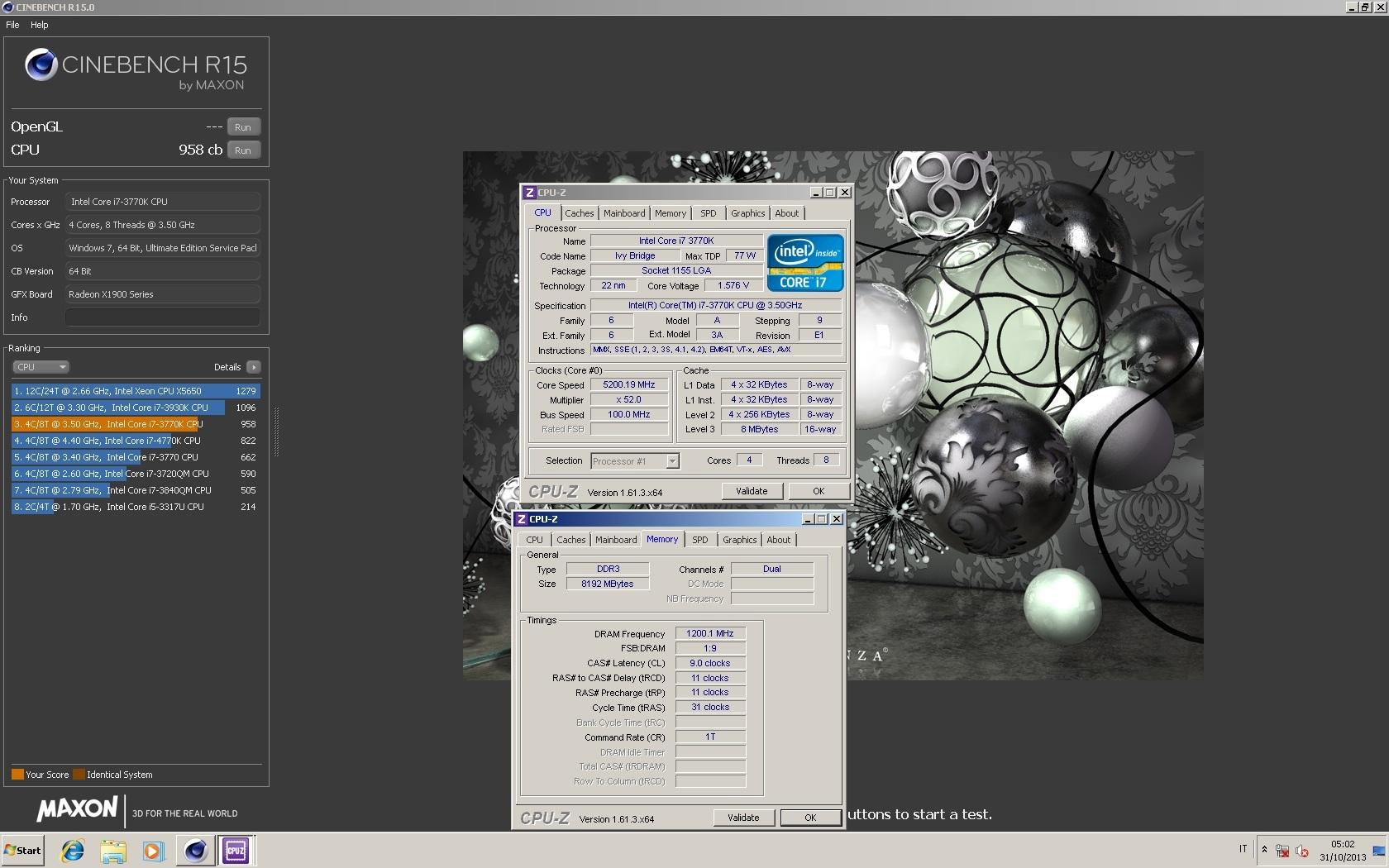Select ranking entry Core i7-3770 CPU 662
1389x868 pixels.
pos(136,457)
